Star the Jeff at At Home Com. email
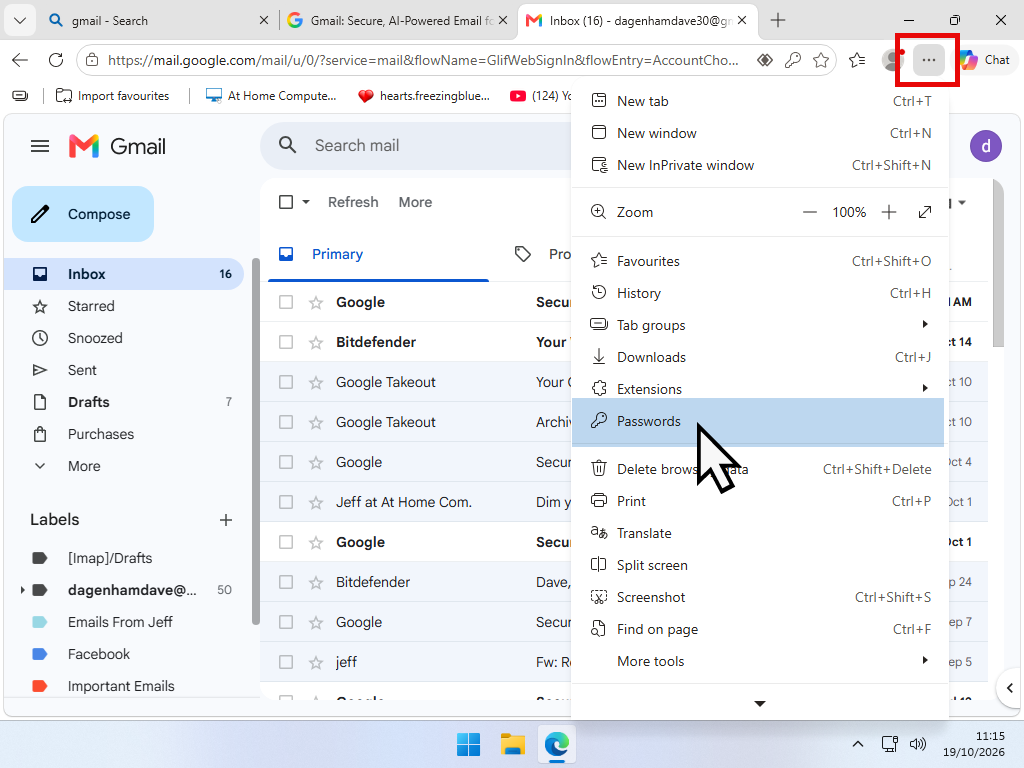 (x=316, y=502)
